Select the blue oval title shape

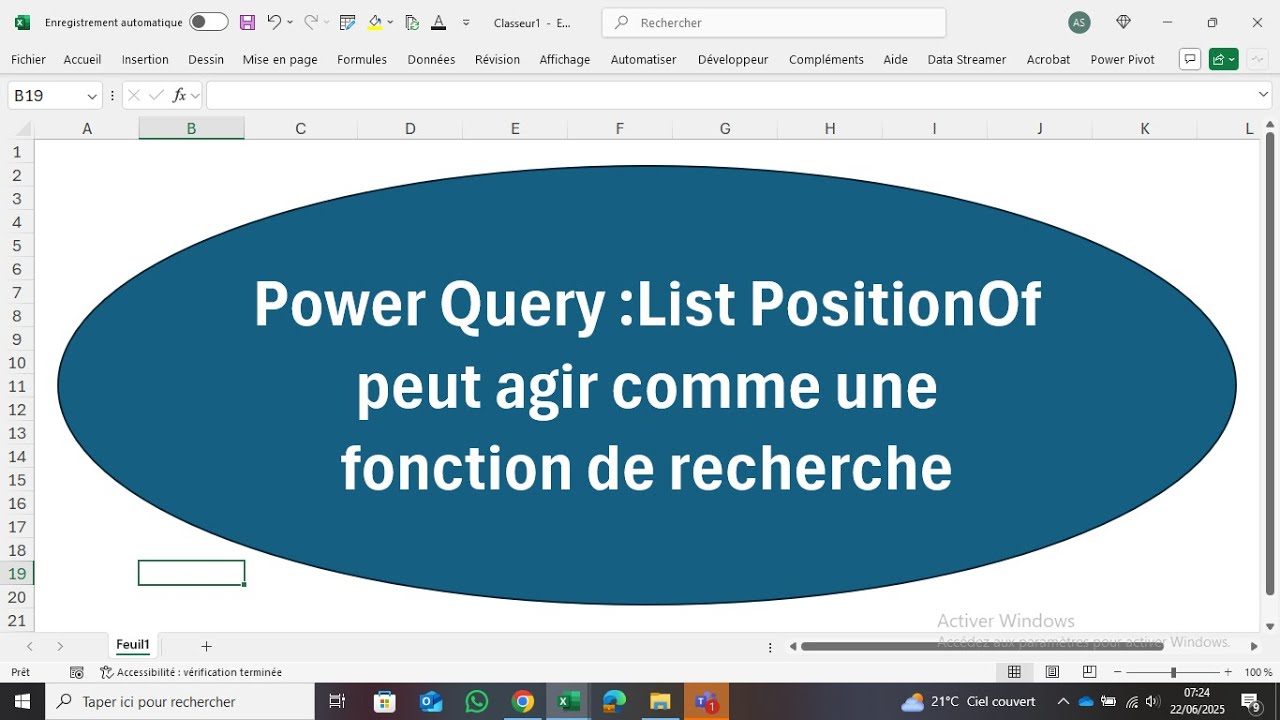coord(647,385)
